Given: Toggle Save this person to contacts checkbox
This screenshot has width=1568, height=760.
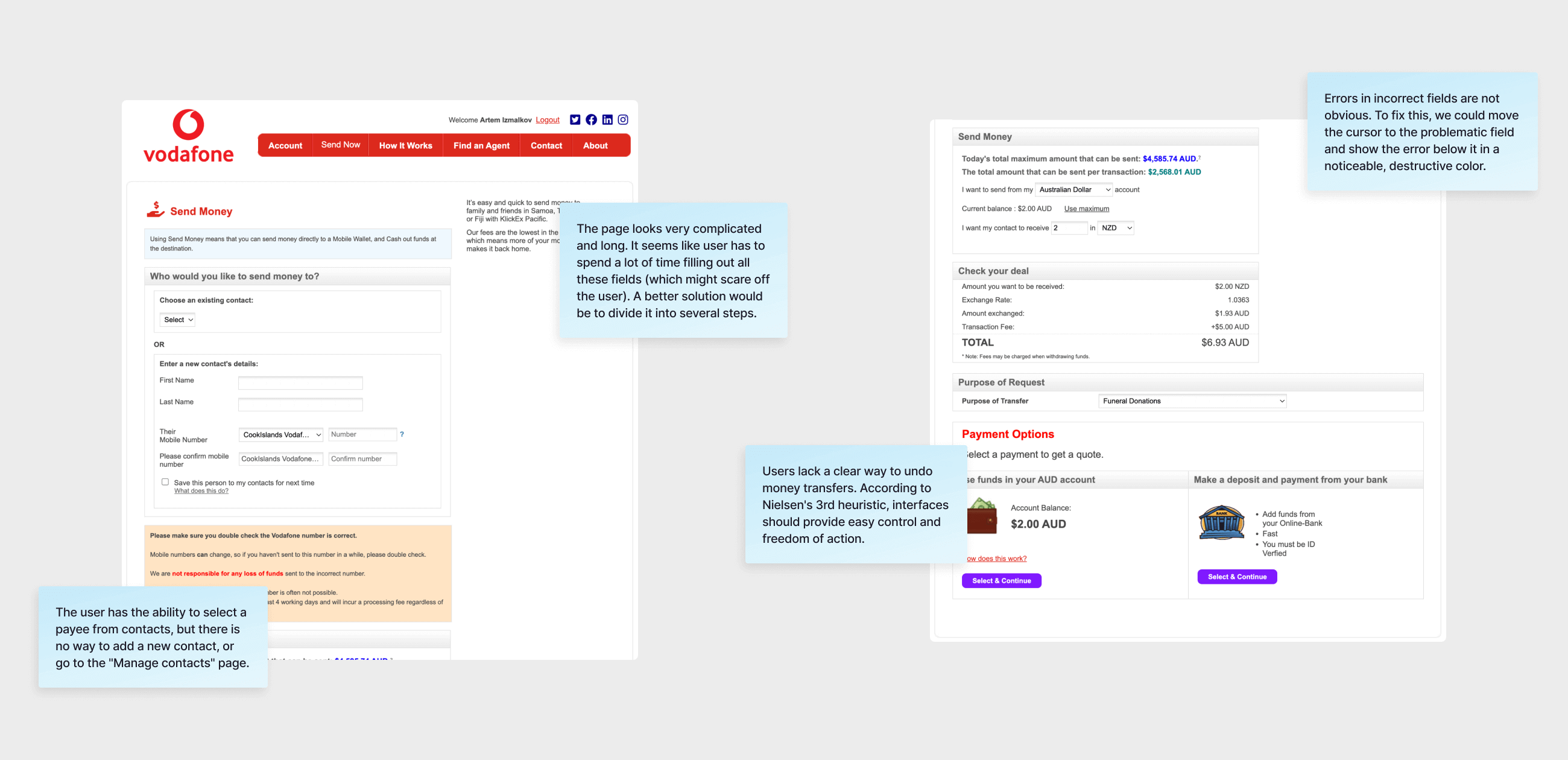Looking at the screenshot, I should coord(163,482).
